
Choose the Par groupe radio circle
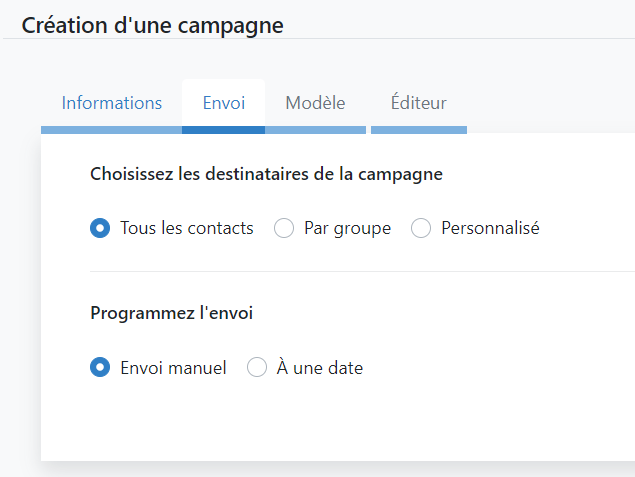tap(284, 228)
